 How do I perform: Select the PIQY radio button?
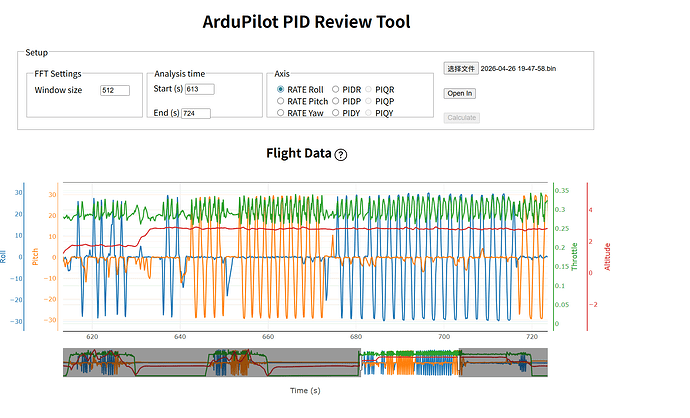click(x=368, y=113)
